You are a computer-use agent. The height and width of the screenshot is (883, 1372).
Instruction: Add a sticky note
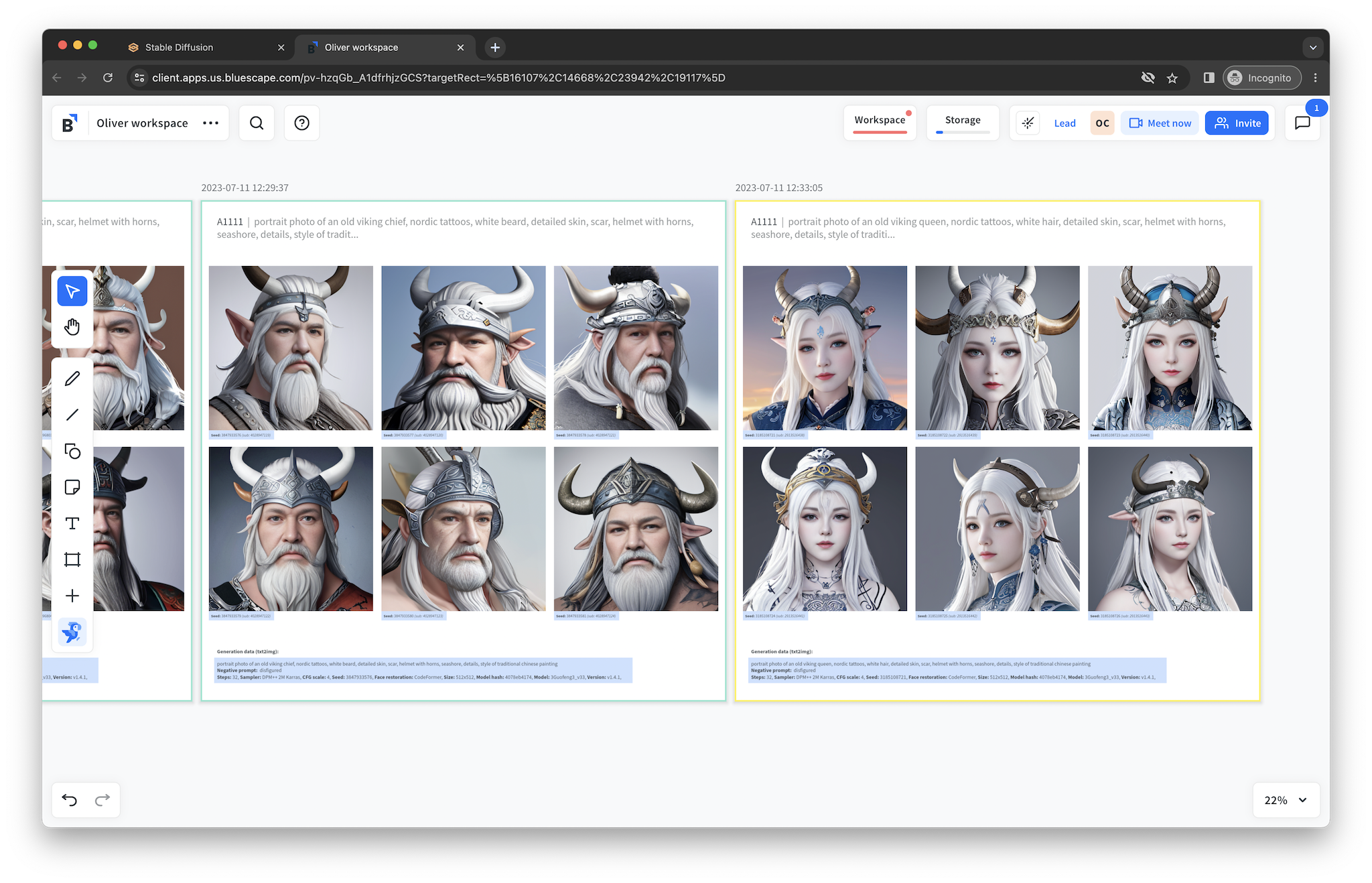tap(72, 487)
